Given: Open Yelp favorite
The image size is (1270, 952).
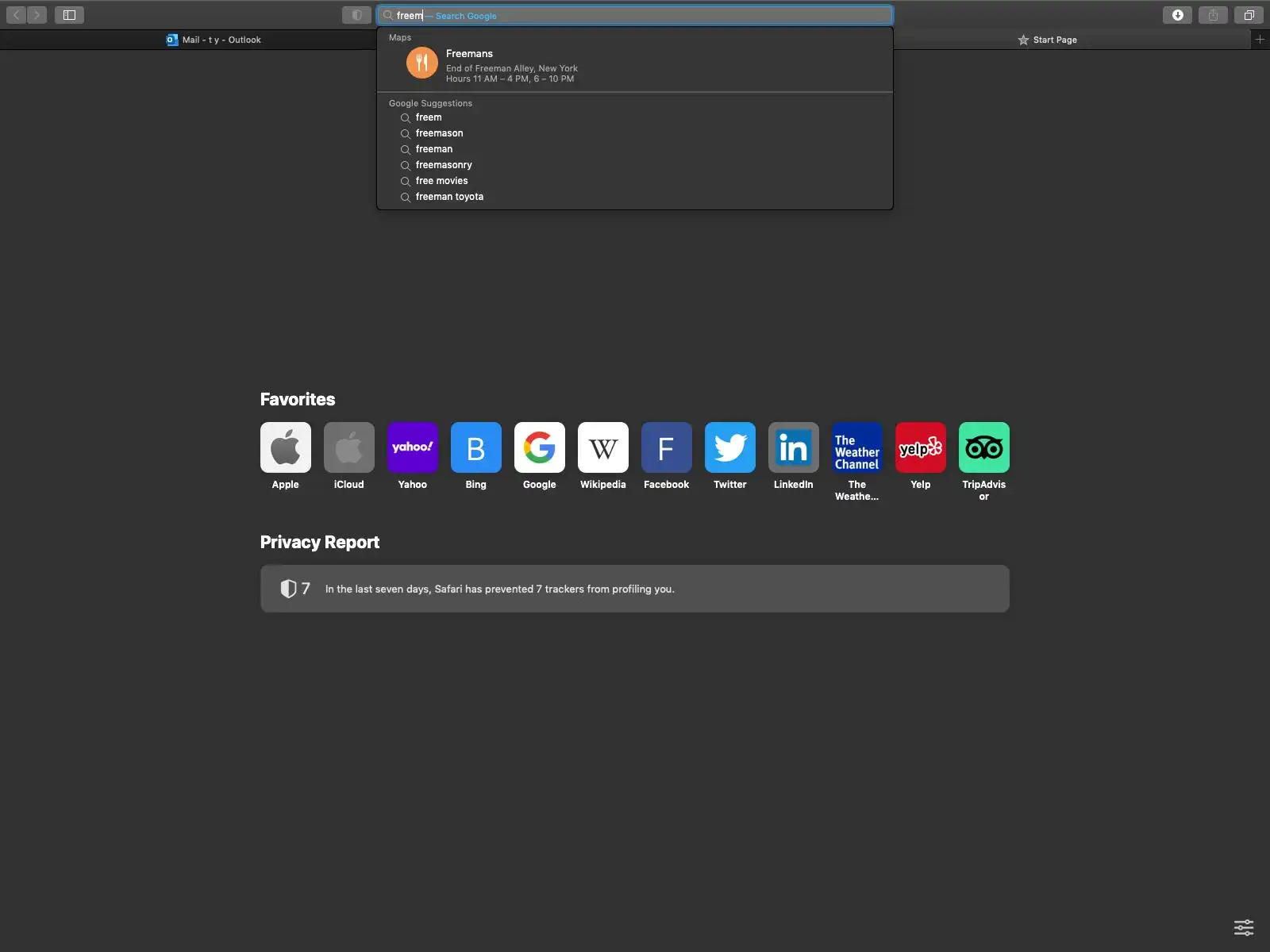Looking at the screenshot, I should [x=921, y=447].
